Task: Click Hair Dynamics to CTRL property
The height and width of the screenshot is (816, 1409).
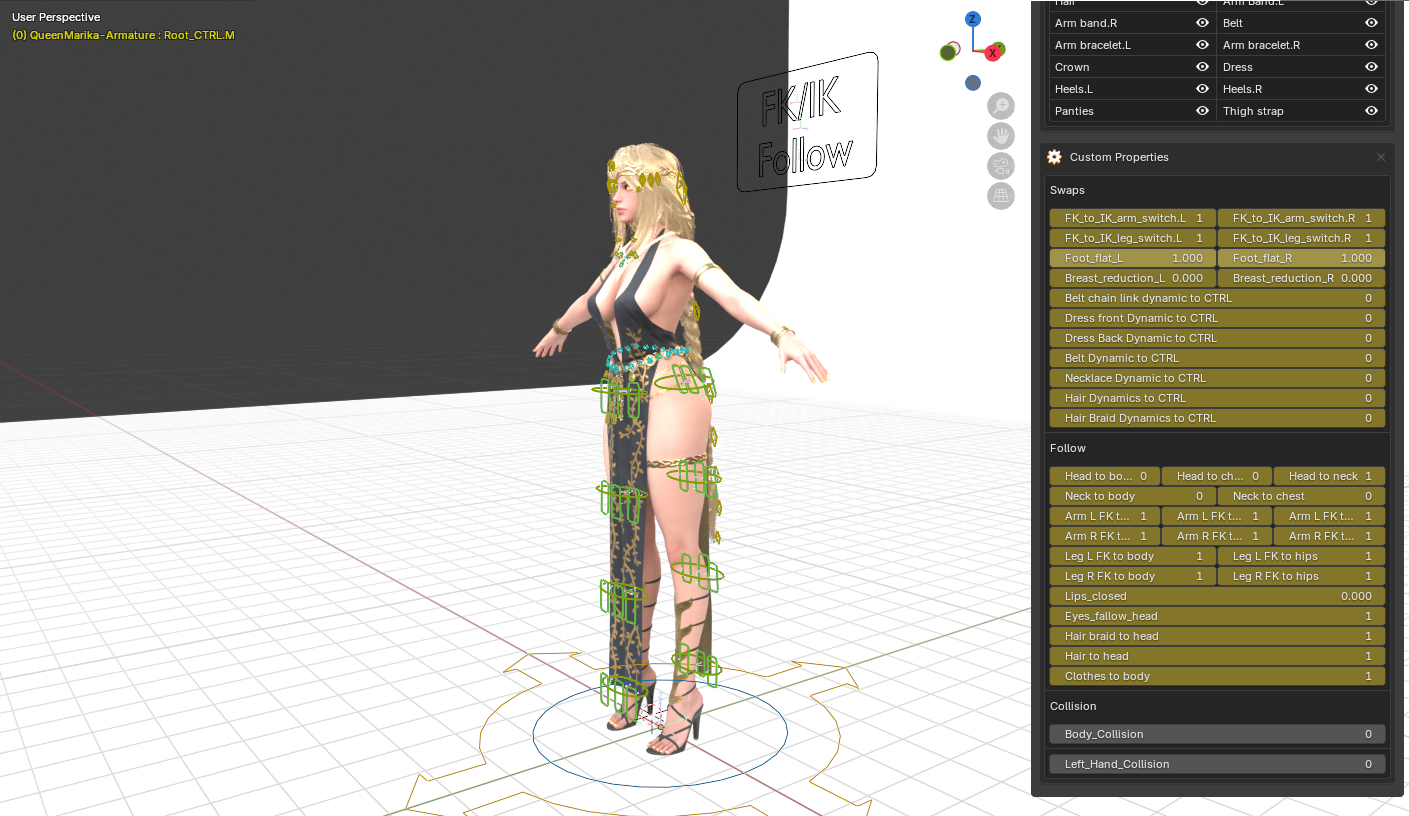Action: (x=1217, y=398)
